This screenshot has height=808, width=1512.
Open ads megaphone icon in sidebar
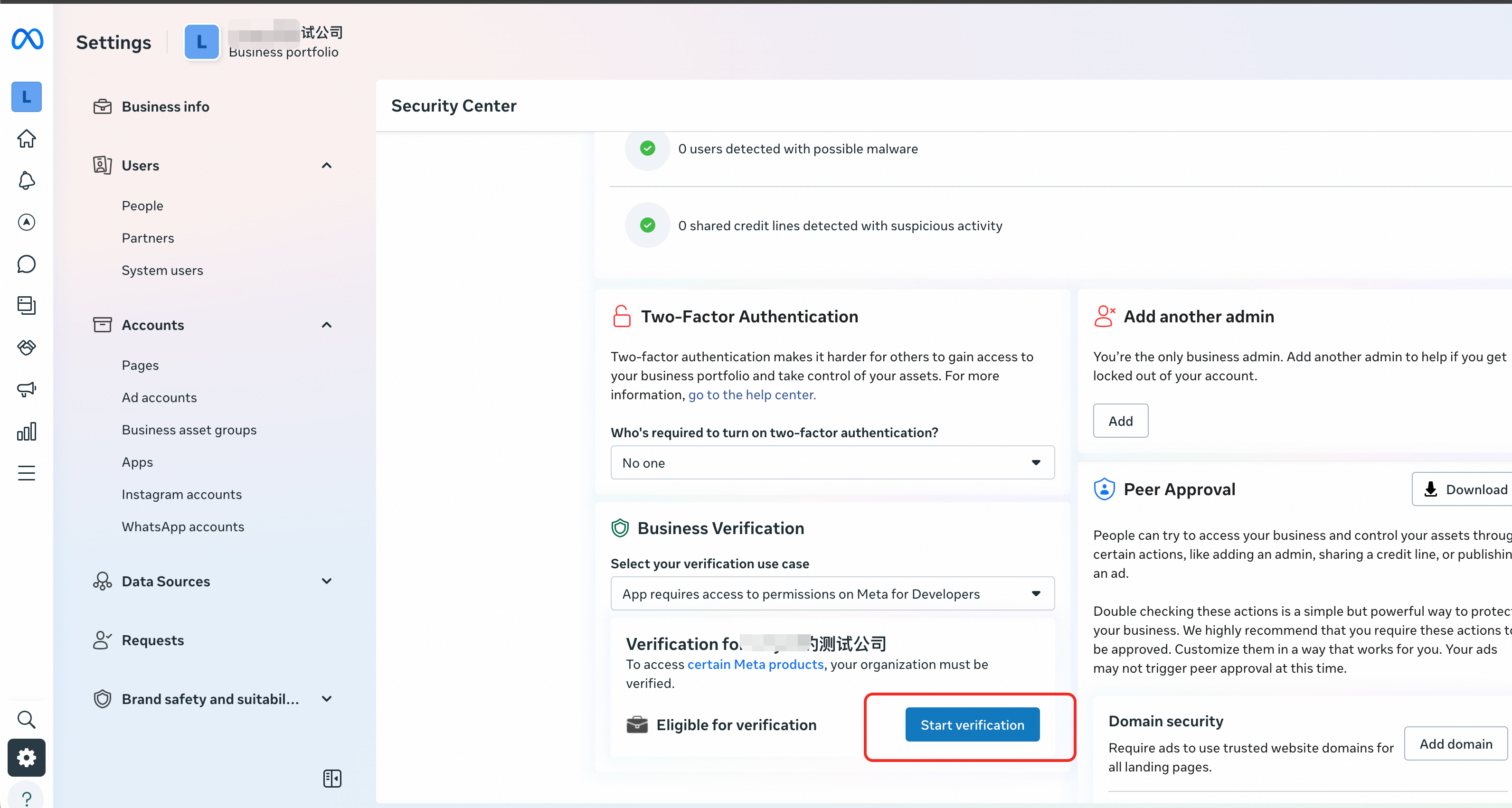click(27, 389)
